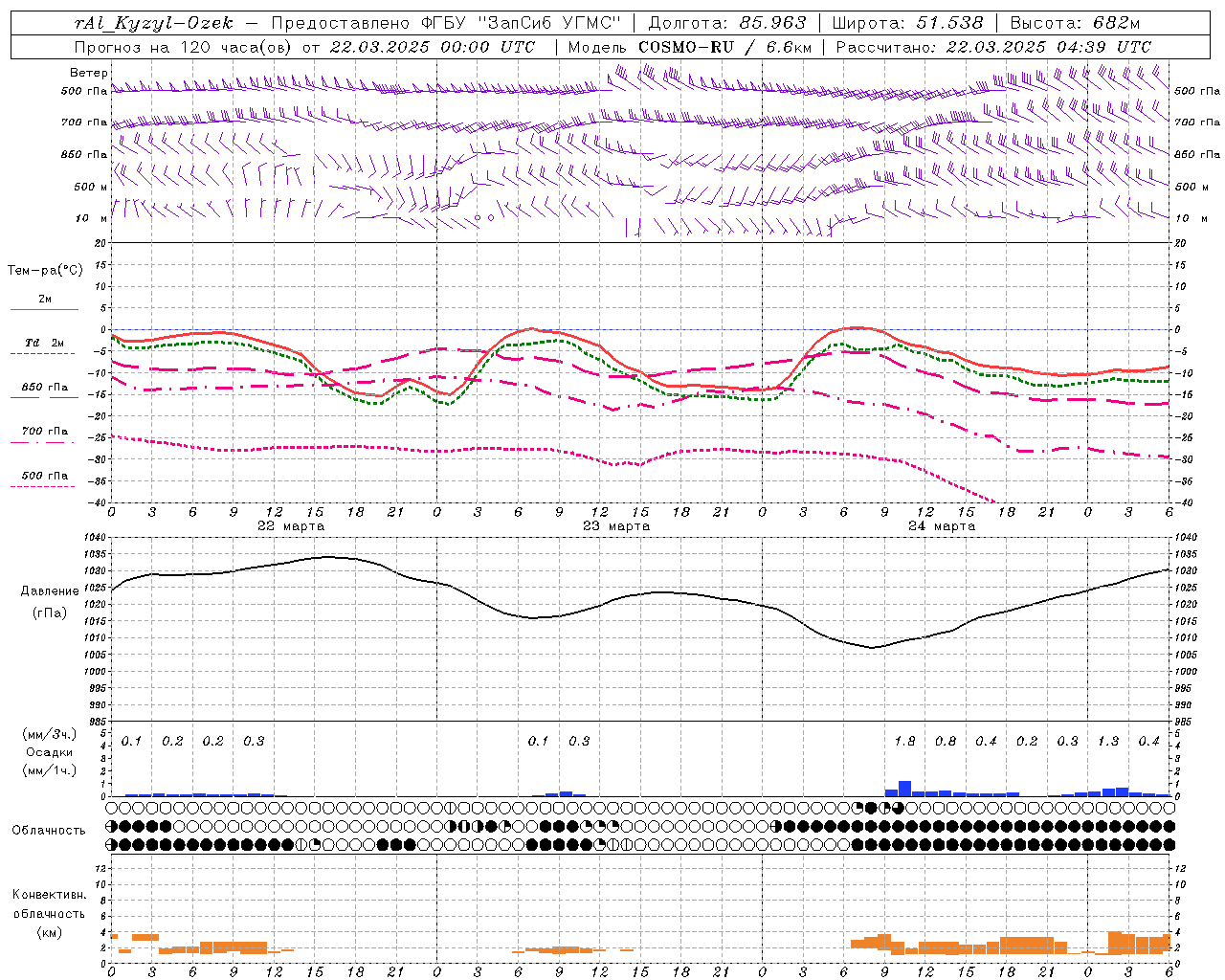Click the Td 2м legend label
The width and height of the screenshot is (1225, 980).
tap(44, 343)
